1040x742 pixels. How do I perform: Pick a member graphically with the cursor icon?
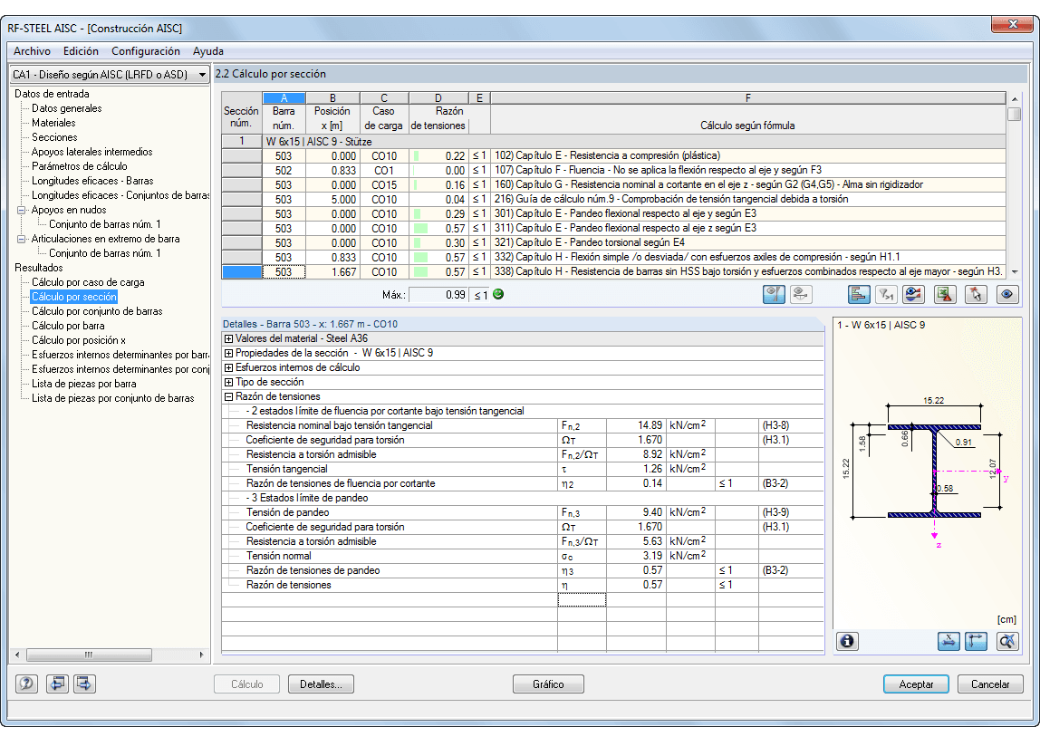(976, 294)
